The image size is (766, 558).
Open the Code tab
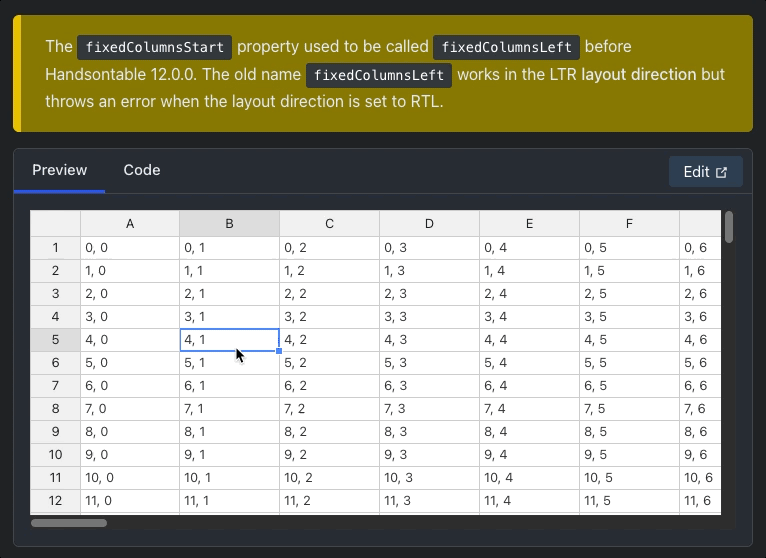pos(142,170)
